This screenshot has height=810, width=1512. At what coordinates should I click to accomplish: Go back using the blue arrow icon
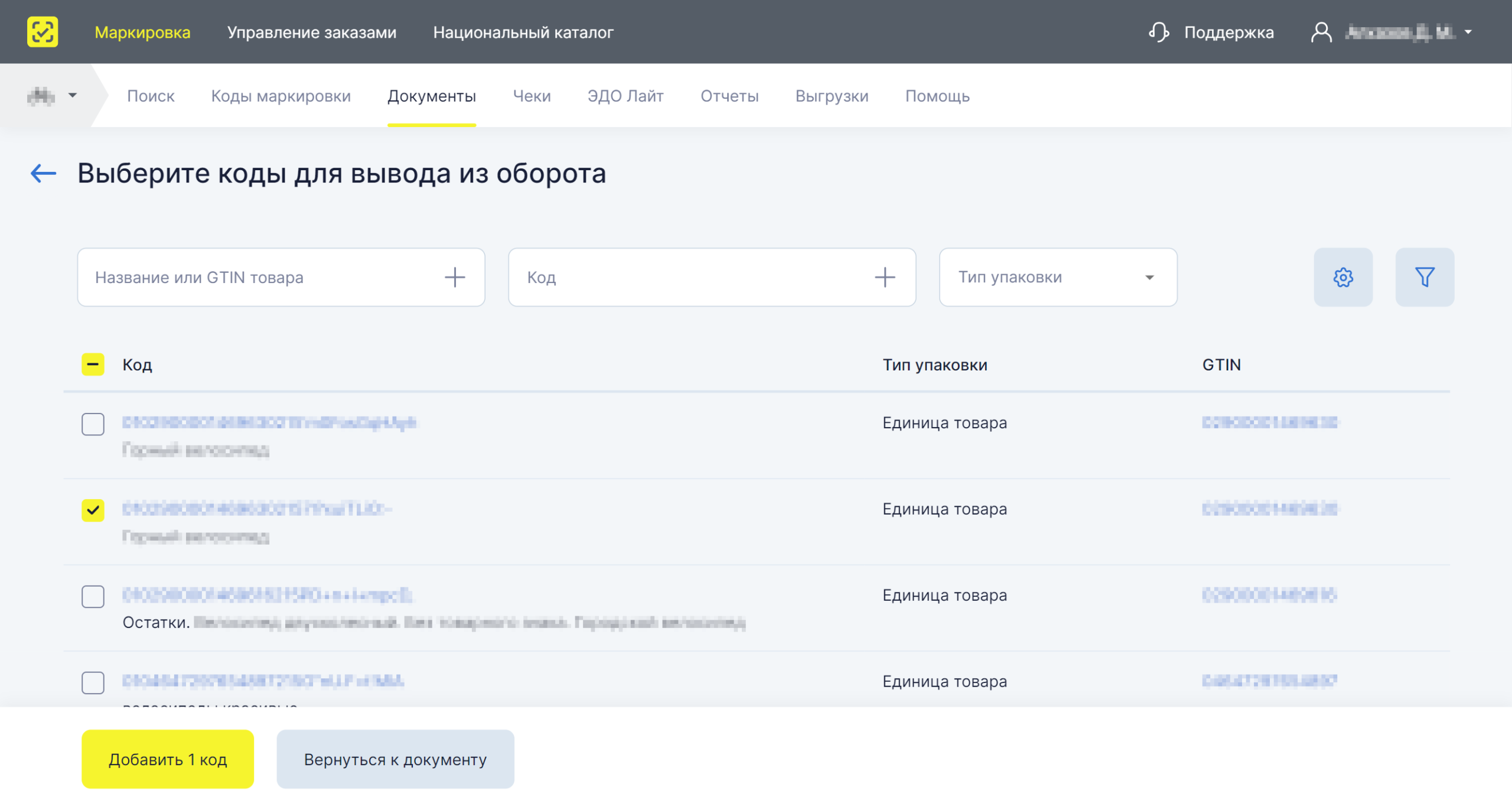[x=43, y=173]
